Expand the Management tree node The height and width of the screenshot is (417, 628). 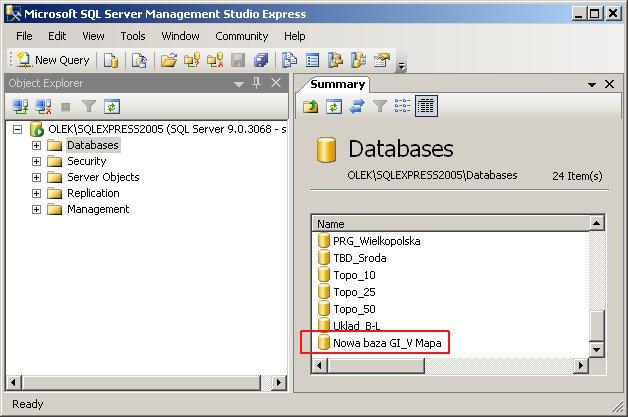[x=36, y=210]
